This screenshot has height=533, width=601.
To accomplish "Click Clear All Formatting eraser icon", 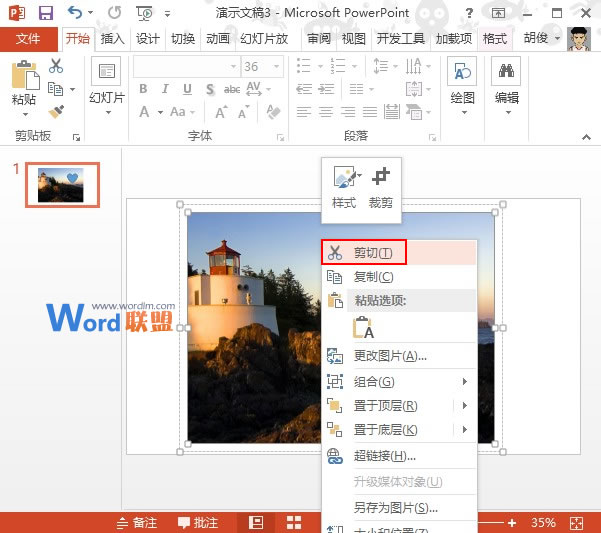I will tap(273, 112).
